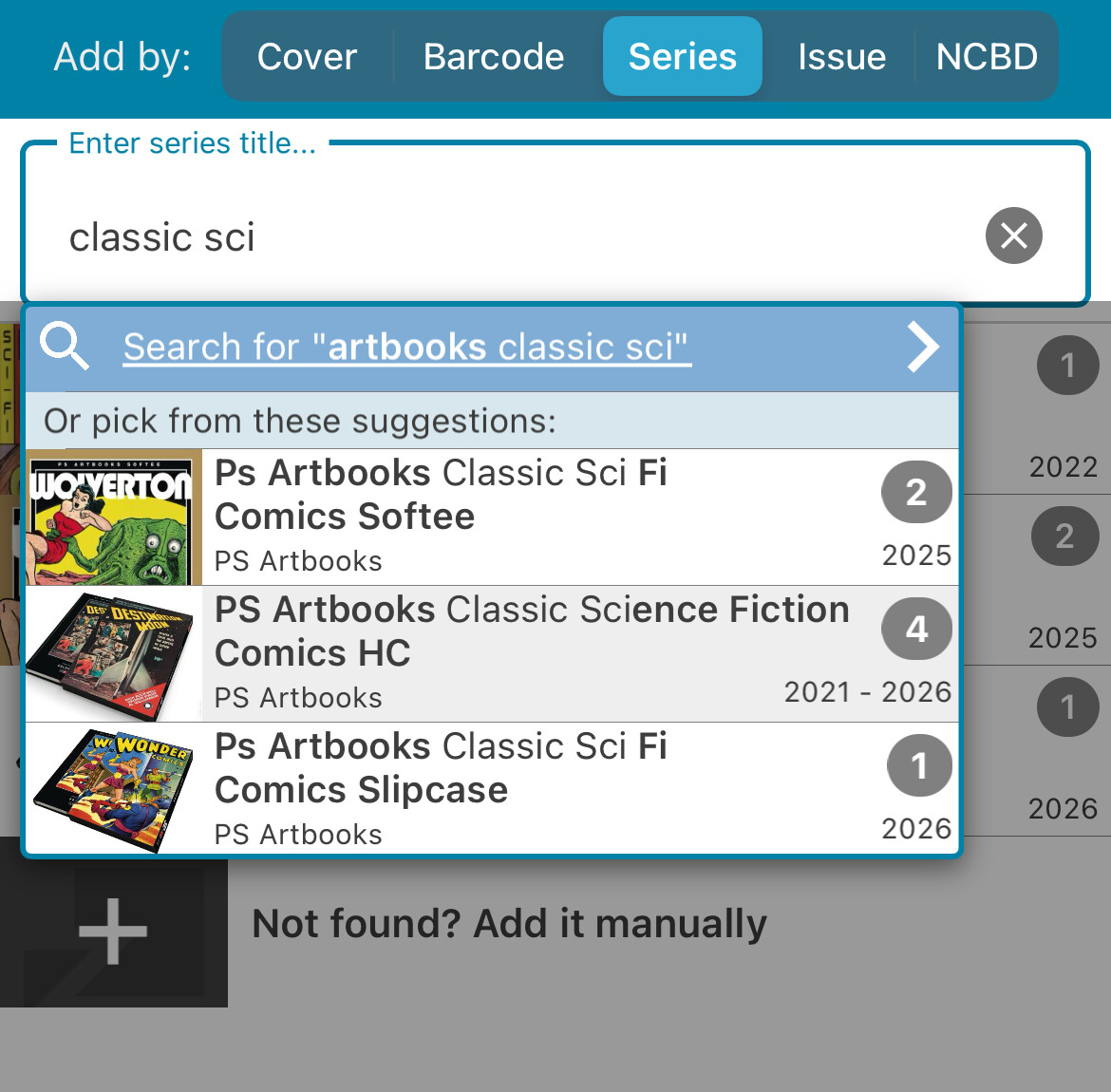Tap the right chevron arrow in search row
This screenshot has height=1092, width=1111.
pos(922,347)
